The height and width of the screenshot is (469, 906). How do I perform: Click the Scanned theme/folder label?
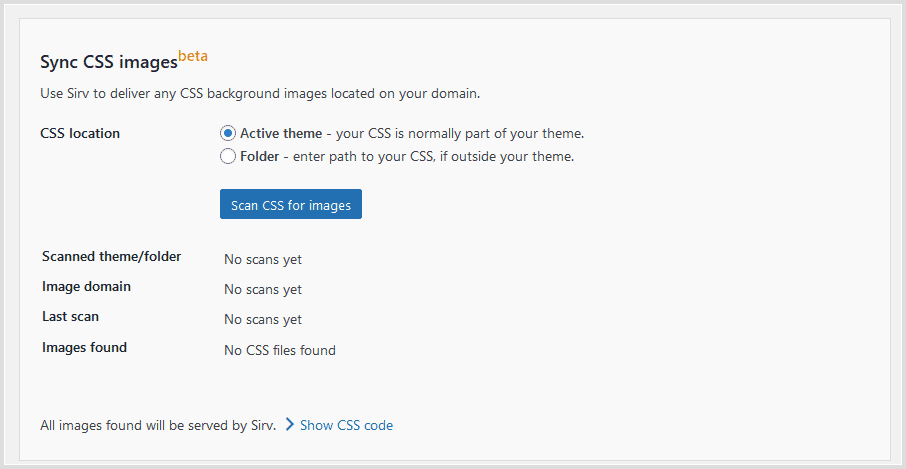tap(112, 256)
